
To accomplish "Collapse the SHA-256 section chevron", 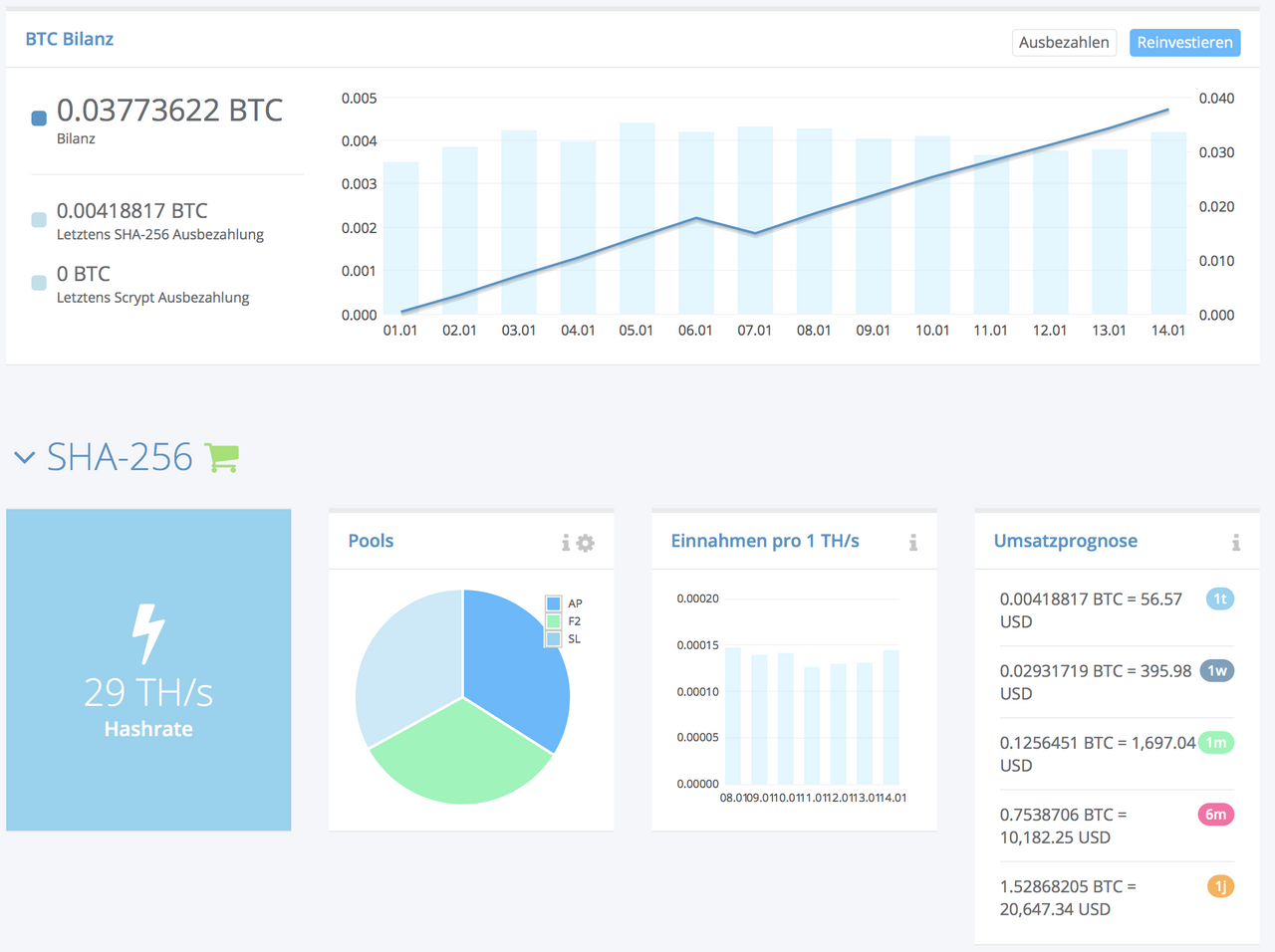I will pos(25,458).
